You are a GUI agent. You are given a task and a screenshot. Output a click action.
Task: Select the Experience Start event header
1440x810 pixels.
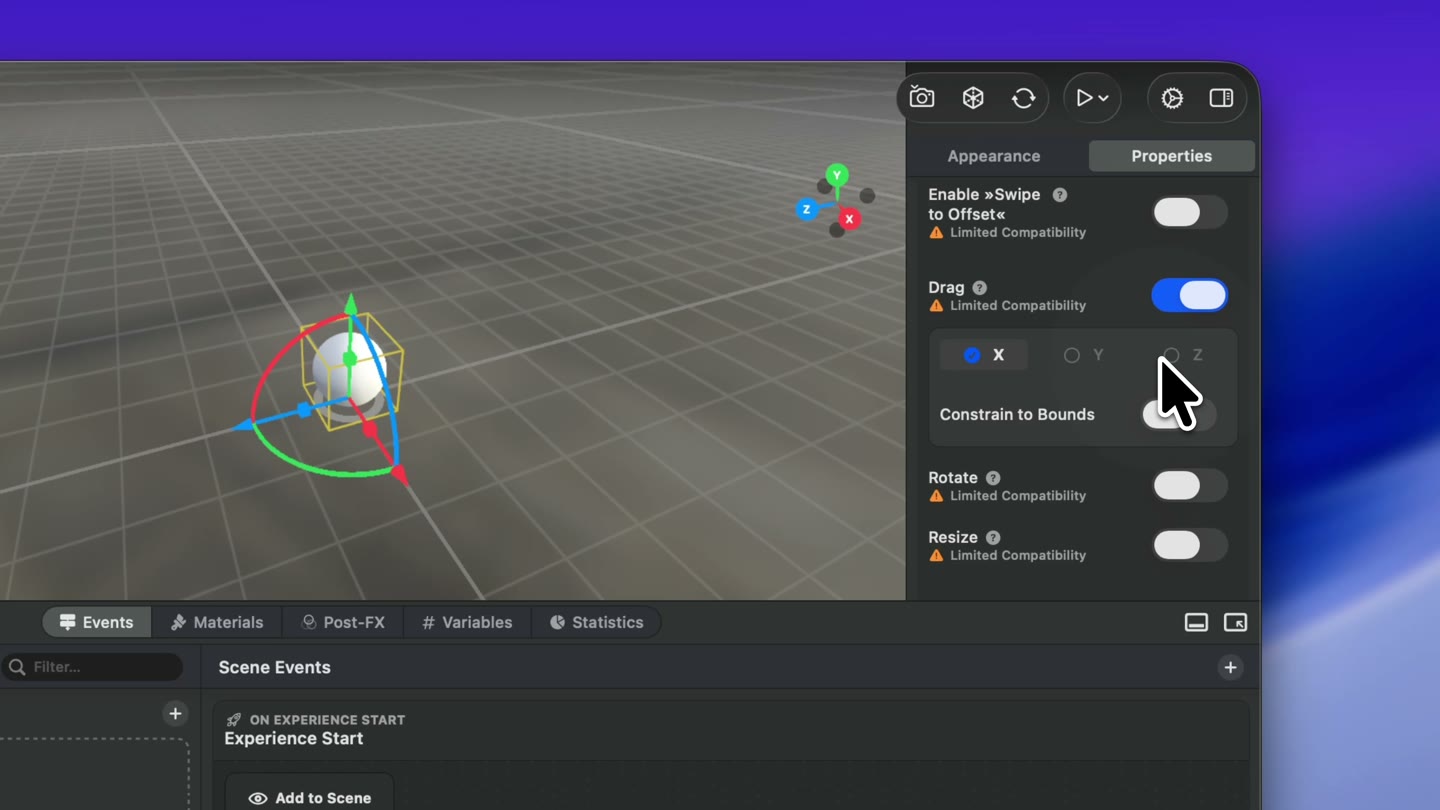point(731,730)
